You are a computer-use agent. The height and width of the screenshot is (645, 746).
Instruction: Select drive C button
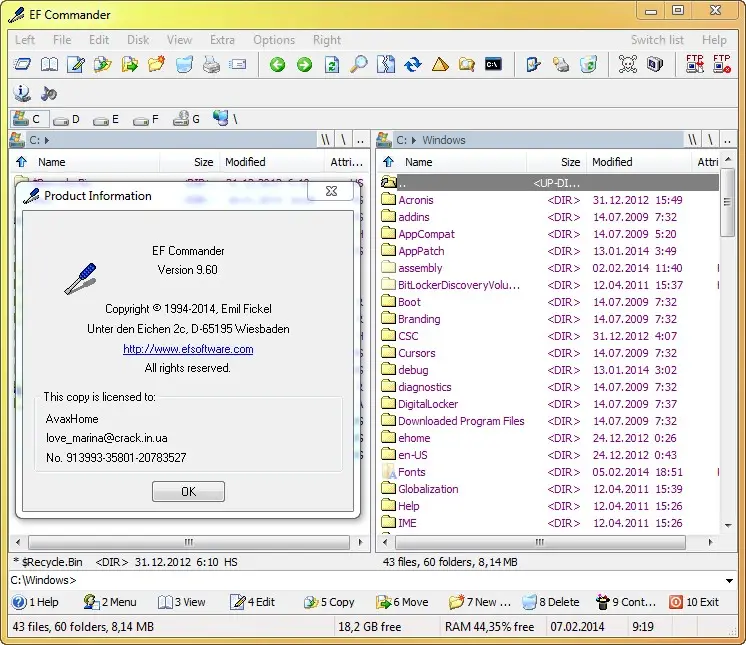click(29, 119)
